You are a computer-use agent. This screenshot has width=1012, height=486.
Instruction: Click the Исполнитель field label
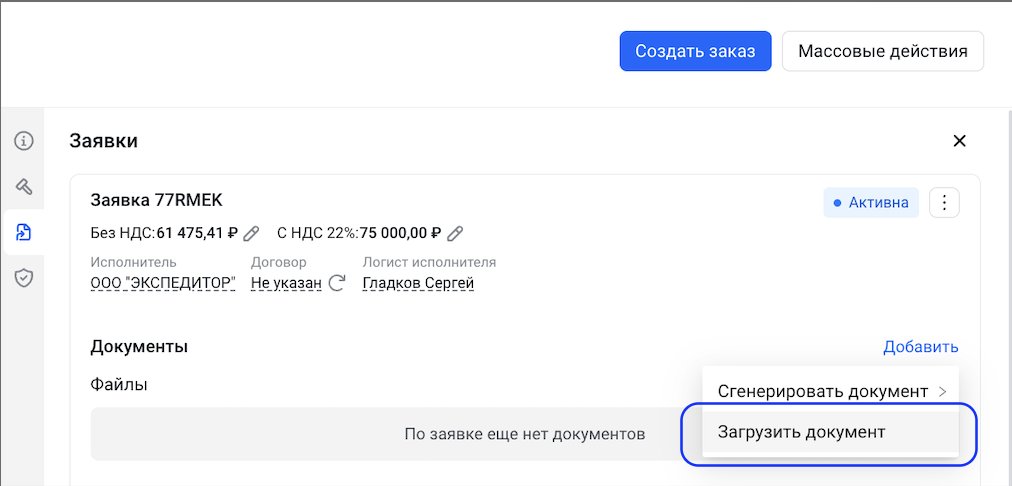tap(133, 262)
